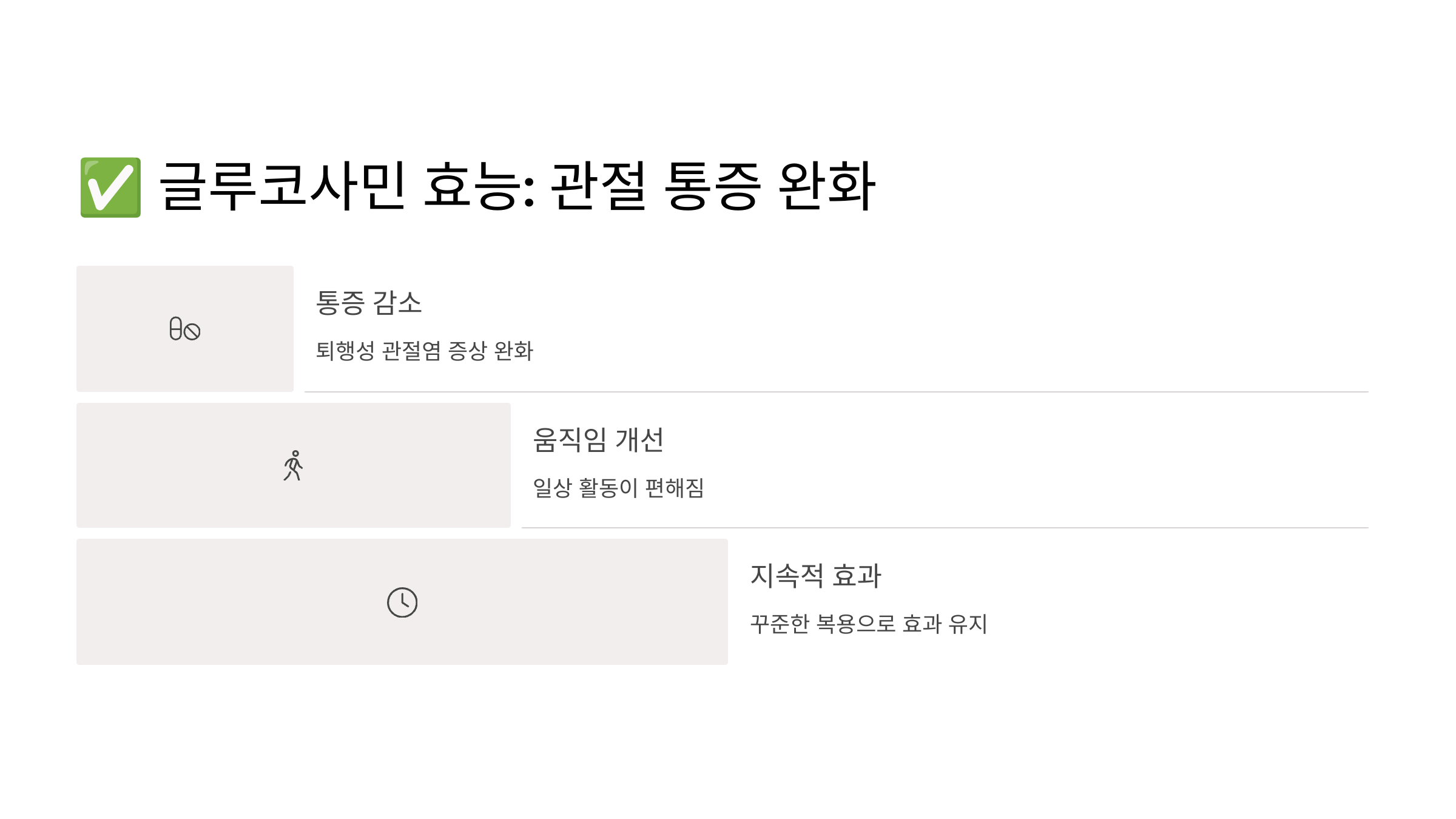This screenshot has height=819, width=1456.
Task: Select the widest gray box holding the clock icon
Action: point(402,601)
